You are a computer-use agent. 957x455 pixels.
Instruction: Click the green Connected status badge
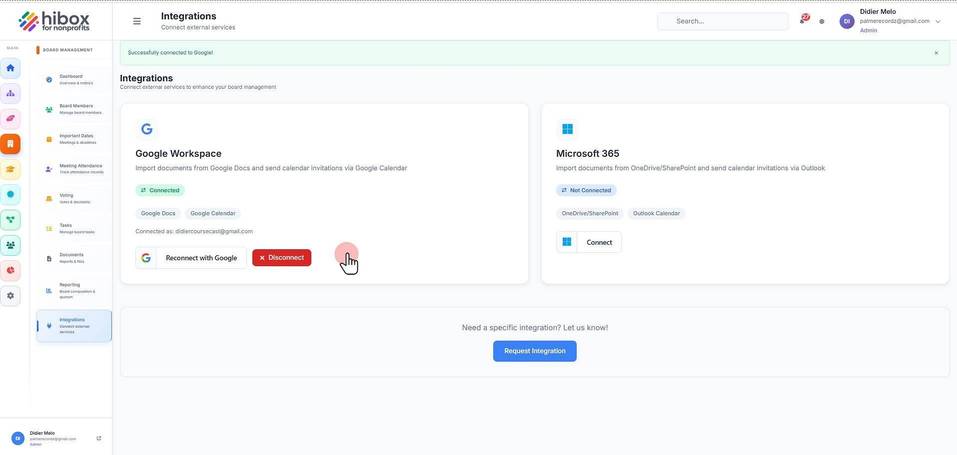(160, 191)
